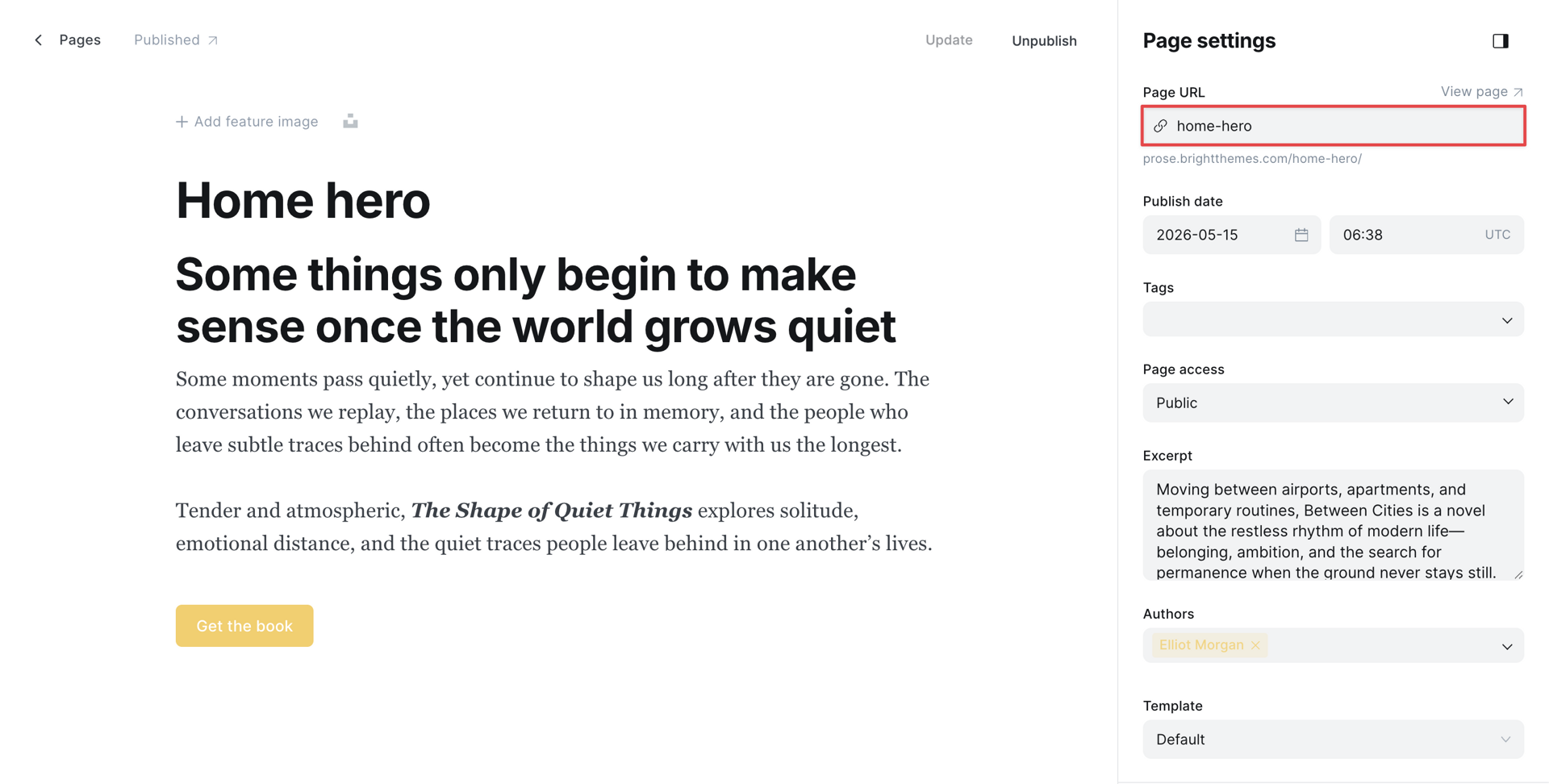The image size is (1549, 784).
Task: Expand the Tags dropdown
Action: (x=1333, y=319)
